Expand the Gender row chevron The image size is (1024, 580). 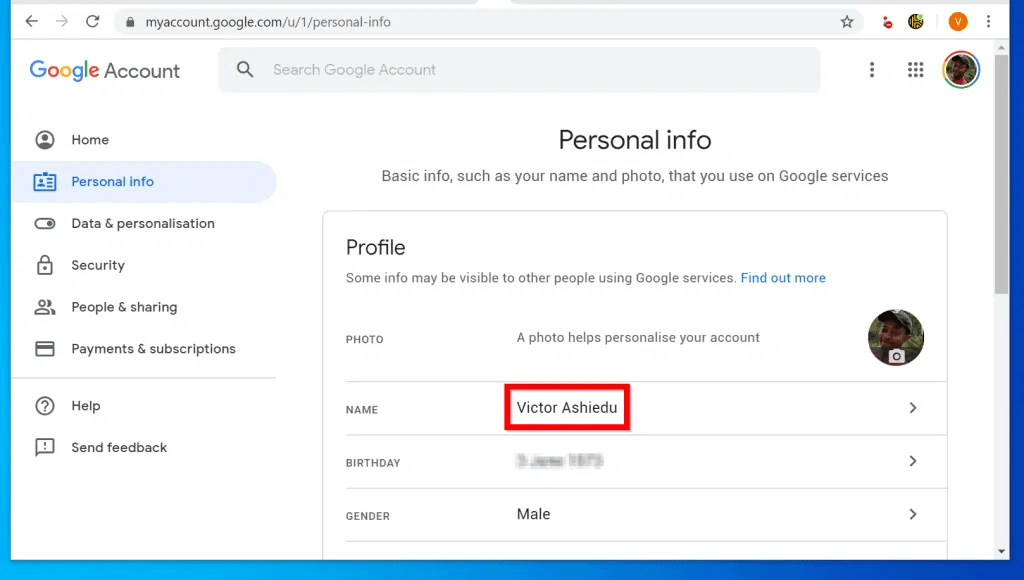(912, 514)
